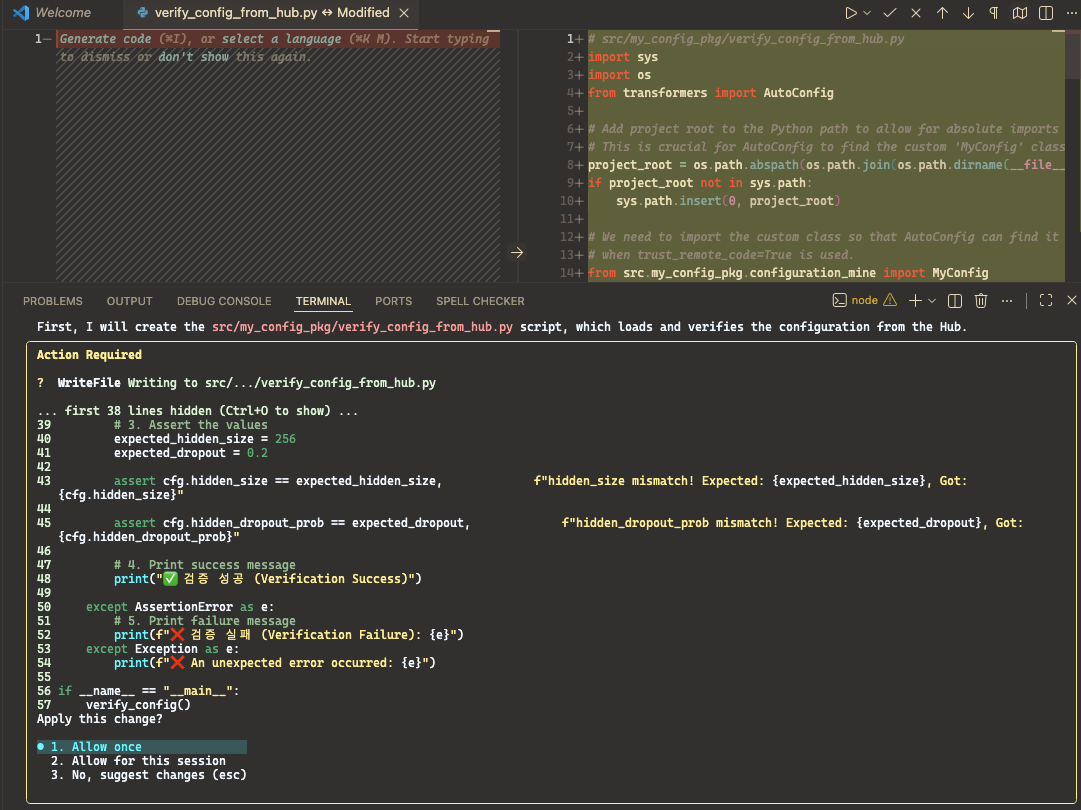Image resolution: width=1081 pixels, height=810 pixels.
Task: Reject the diff changes with the X icon
Action: [x=916, y=13]
